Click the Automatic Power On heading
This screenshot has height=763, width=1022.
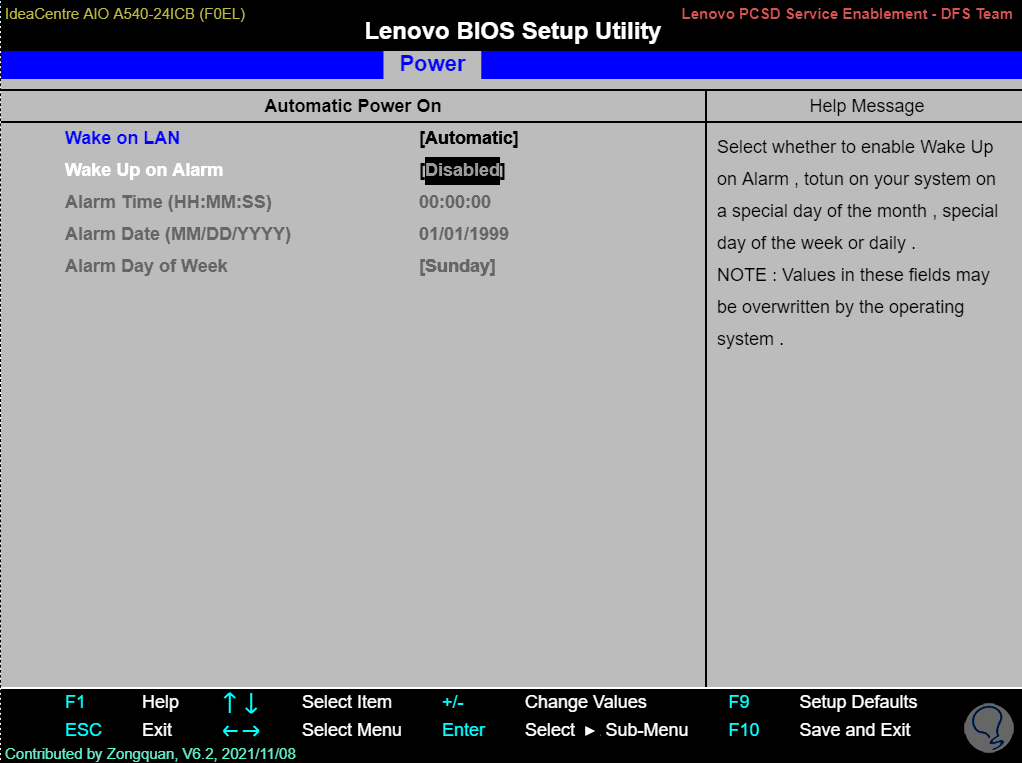click(x=353, y=106)
